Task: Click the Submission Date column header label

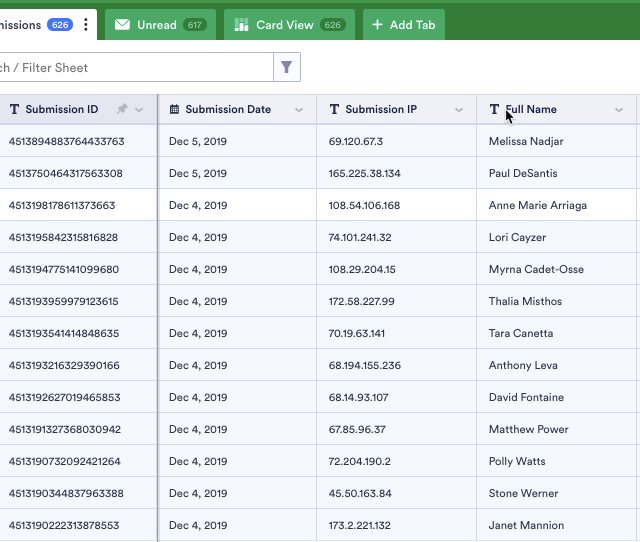Action: pyautogui.click(x=228, y=109)
